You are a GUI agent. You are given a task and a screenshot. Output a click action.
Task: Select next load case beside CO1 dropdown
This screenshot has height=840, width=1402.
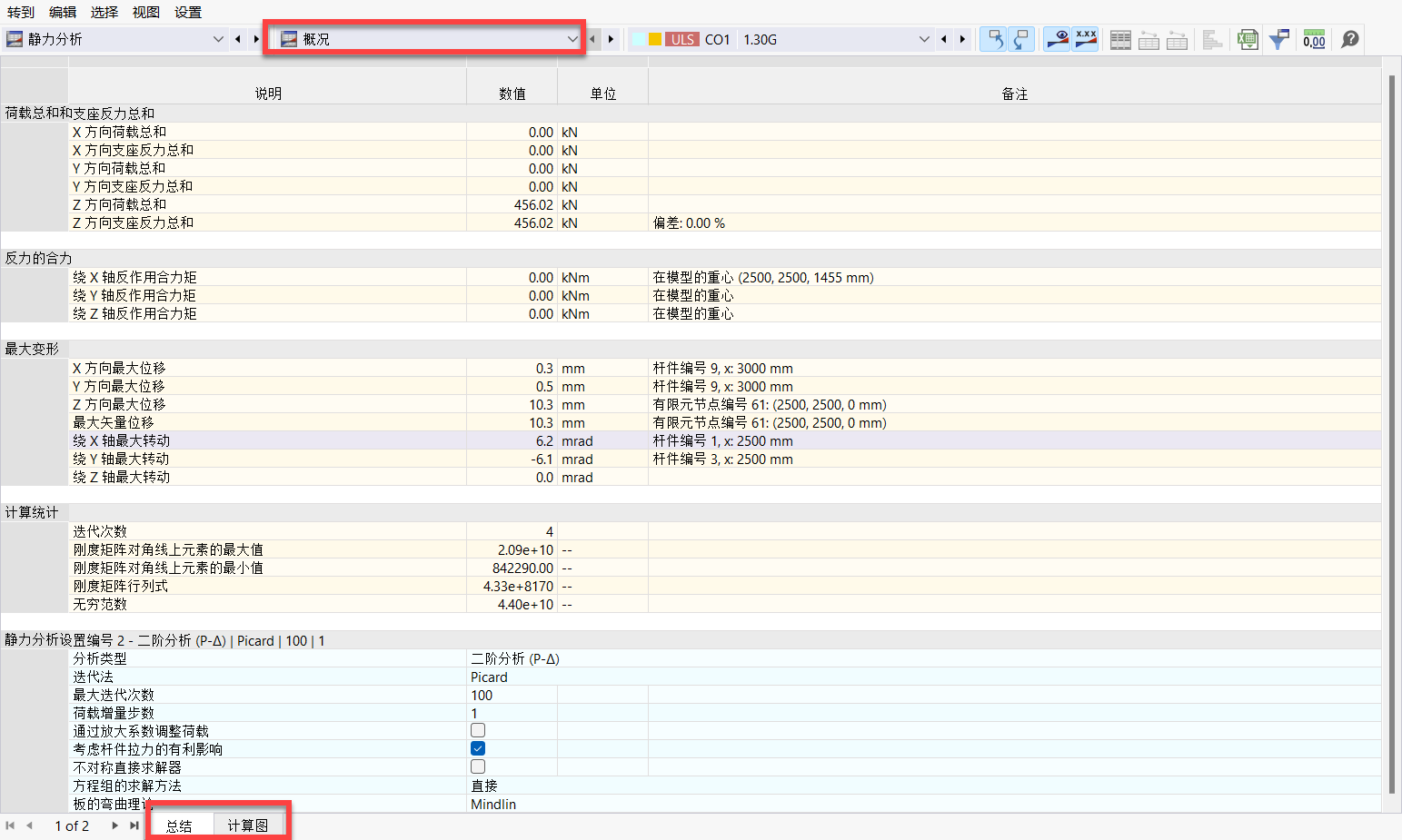[x=962, y=39]
